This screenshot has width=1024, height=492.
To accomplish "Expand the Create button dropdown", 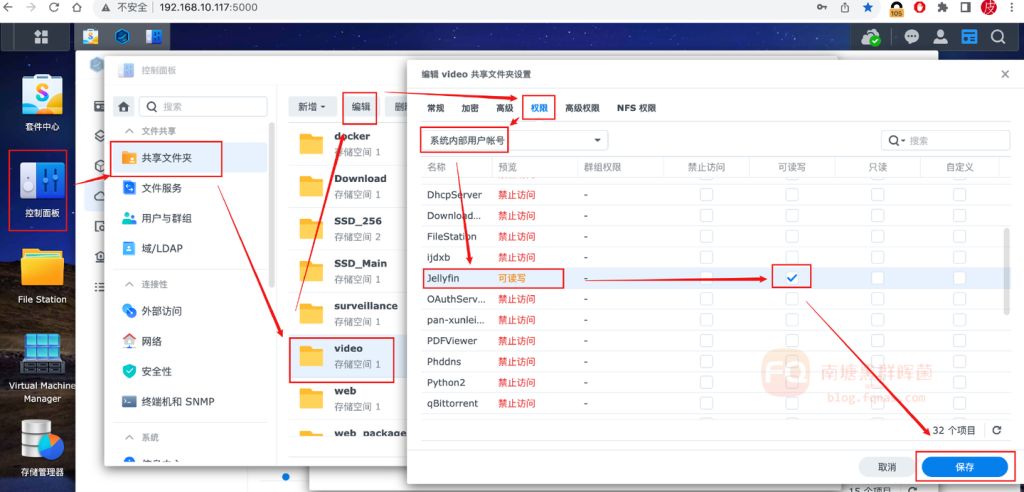I will click(x=311, y=106).
